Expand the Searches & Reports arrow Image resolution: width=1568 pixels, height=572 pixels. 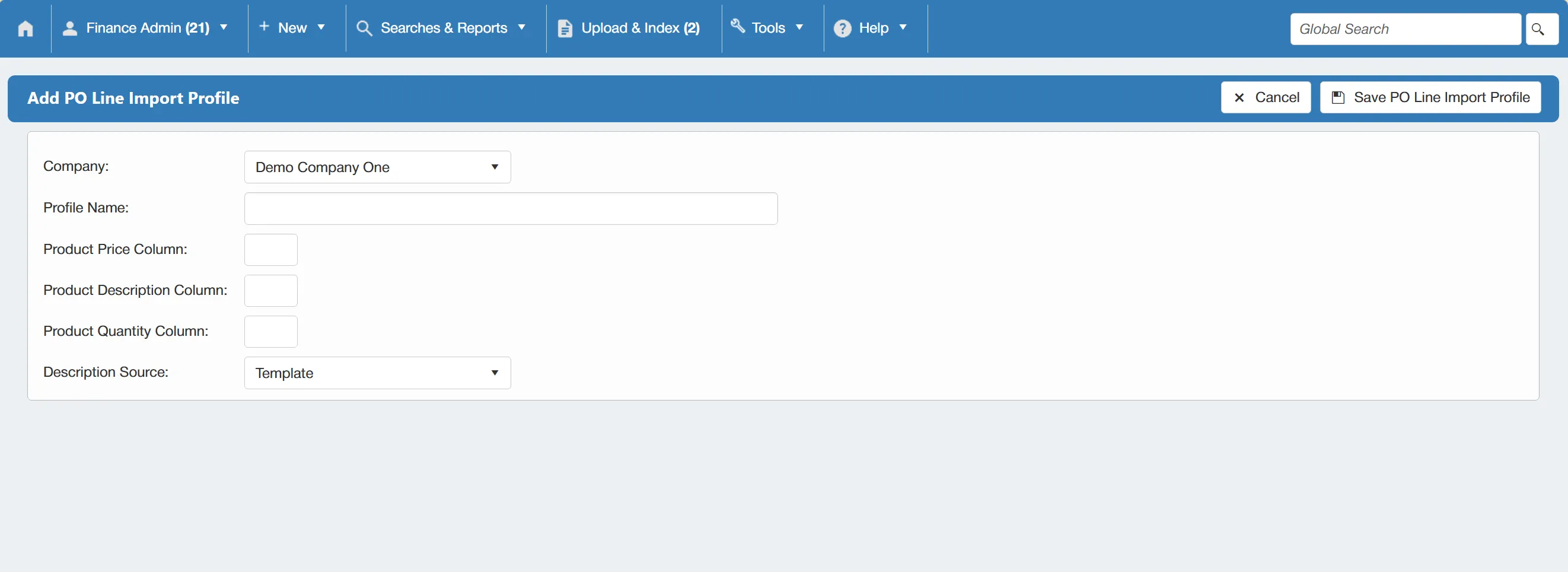pos(522,27)
